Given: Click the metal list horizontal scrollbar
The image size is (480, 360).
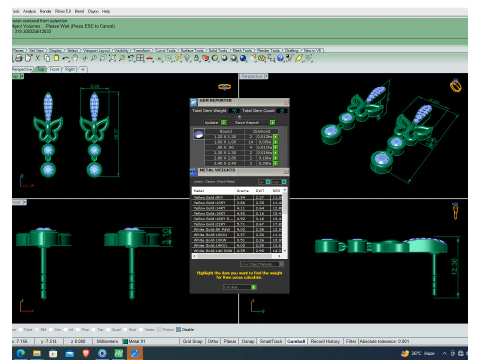Looking at the screenshot, I should tap(237, 256).
